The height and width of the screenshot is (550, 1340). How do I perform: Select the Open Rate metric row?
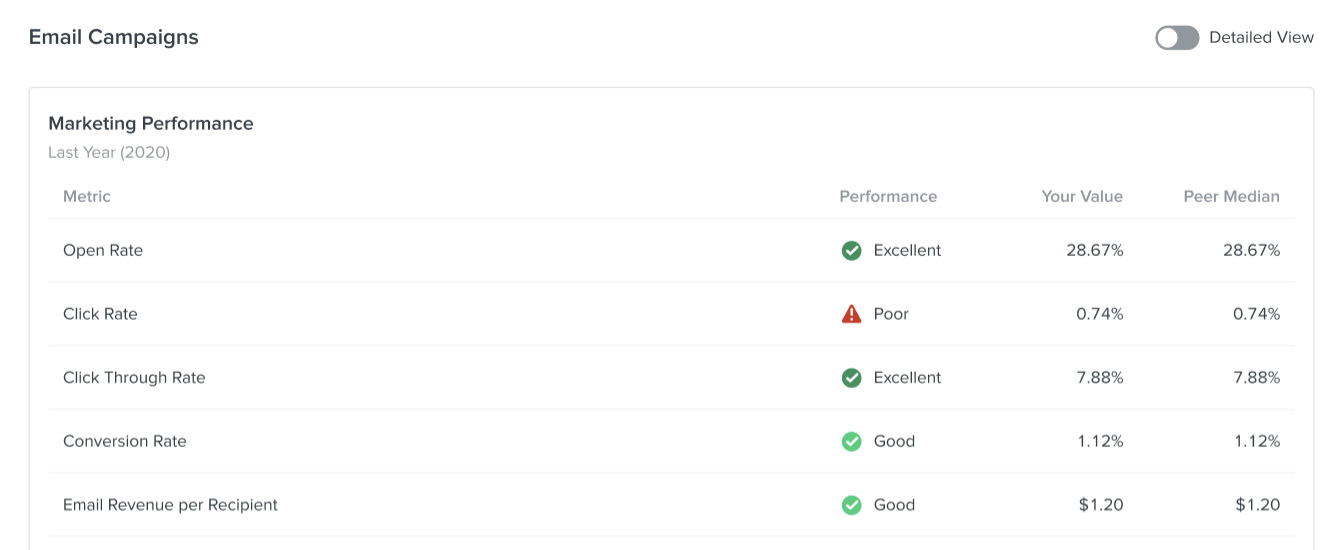point(103,250)
